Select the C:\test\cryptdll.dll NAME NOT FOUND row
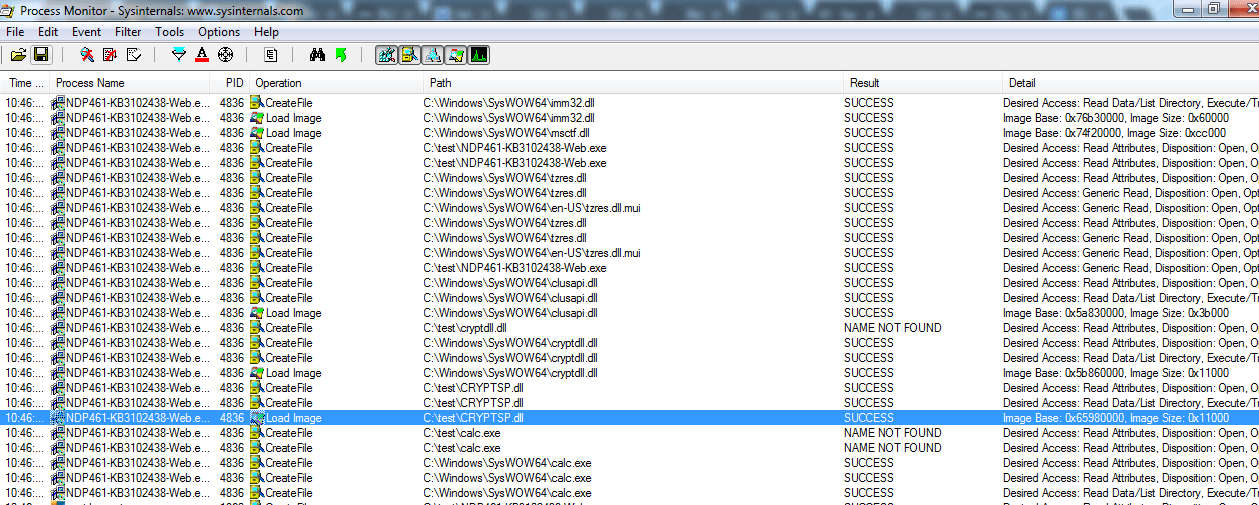Viewport: 1259px width, 505px height. coord(630,328)
